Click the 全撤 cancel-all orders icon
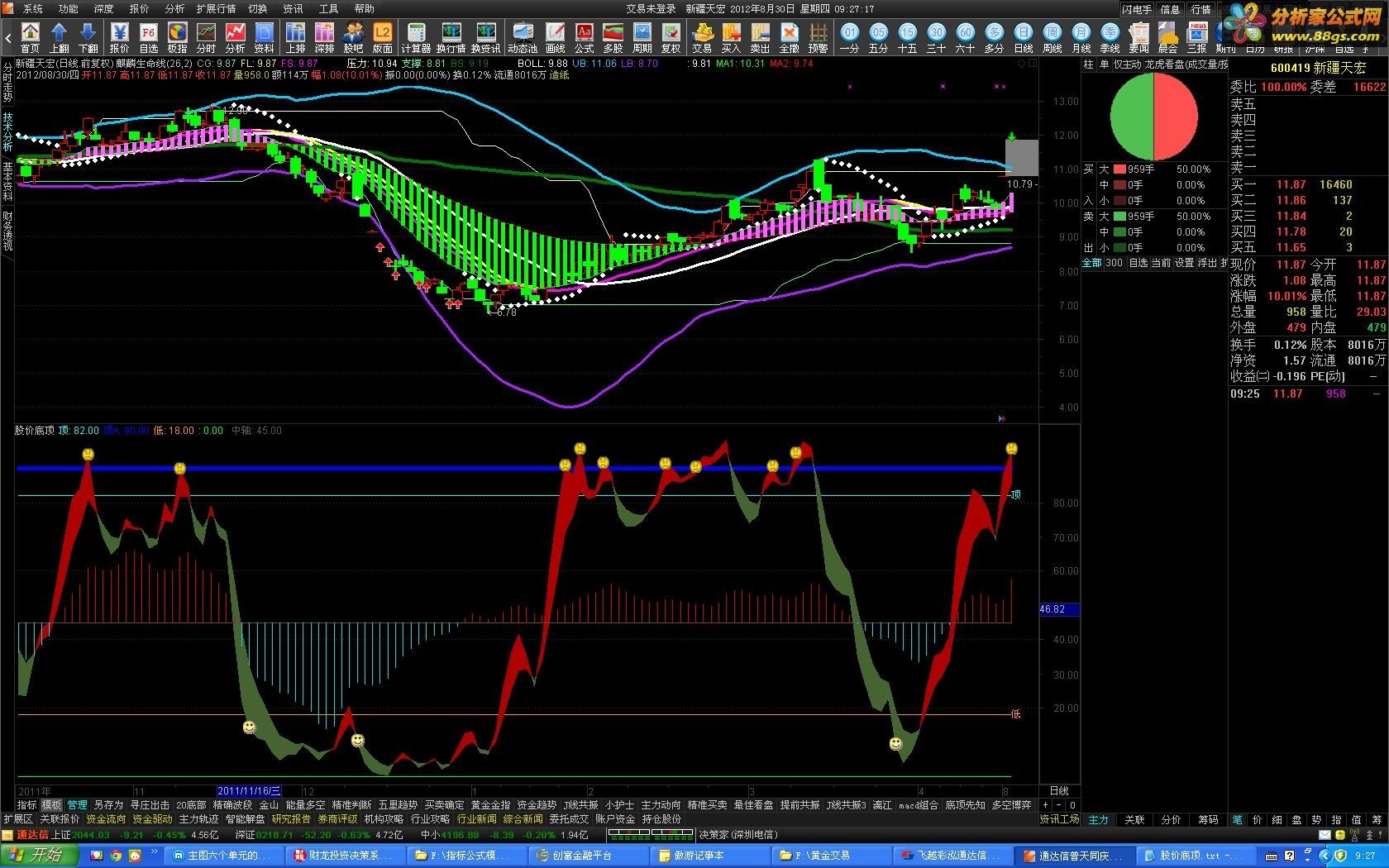Screen dimensions: 1389x868 click(x=790, y=38)
